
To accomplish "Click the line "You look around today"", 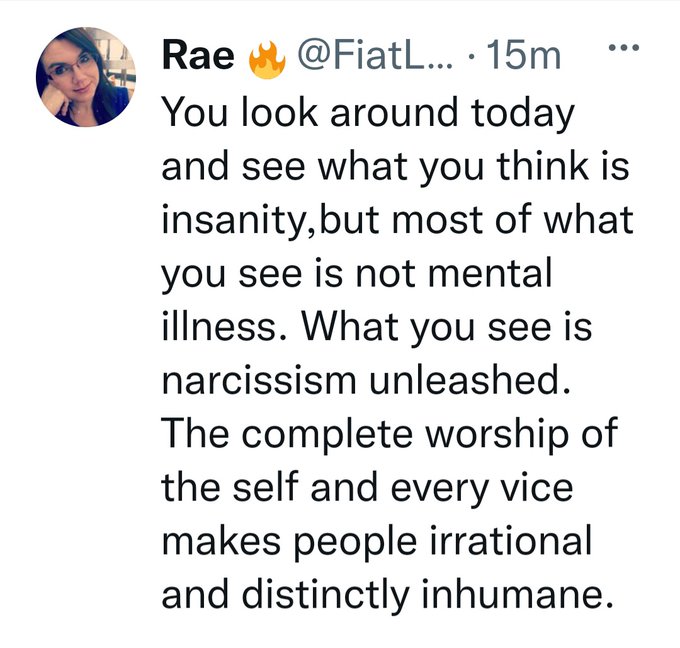I will tap(368, 113).
